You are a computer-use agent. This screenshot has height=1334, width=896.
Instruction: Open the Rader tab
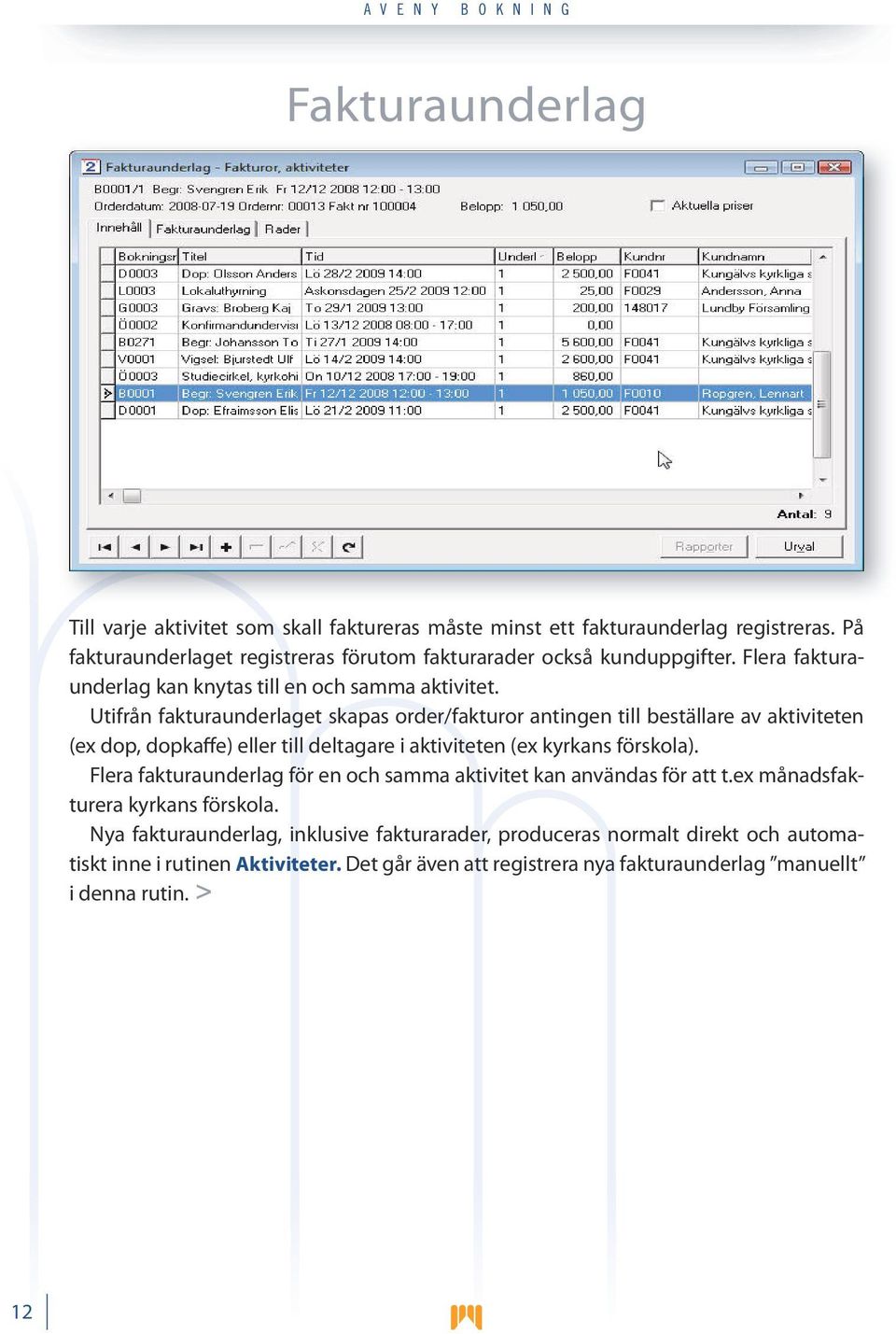(x=283, y=229)
